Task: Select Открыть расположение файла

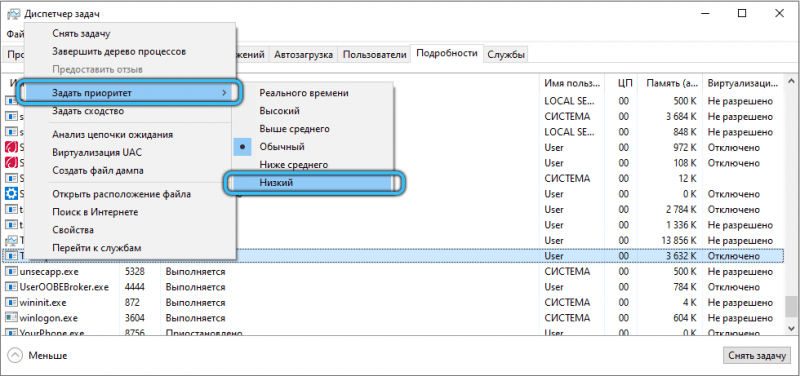Action: click(121, 194)
